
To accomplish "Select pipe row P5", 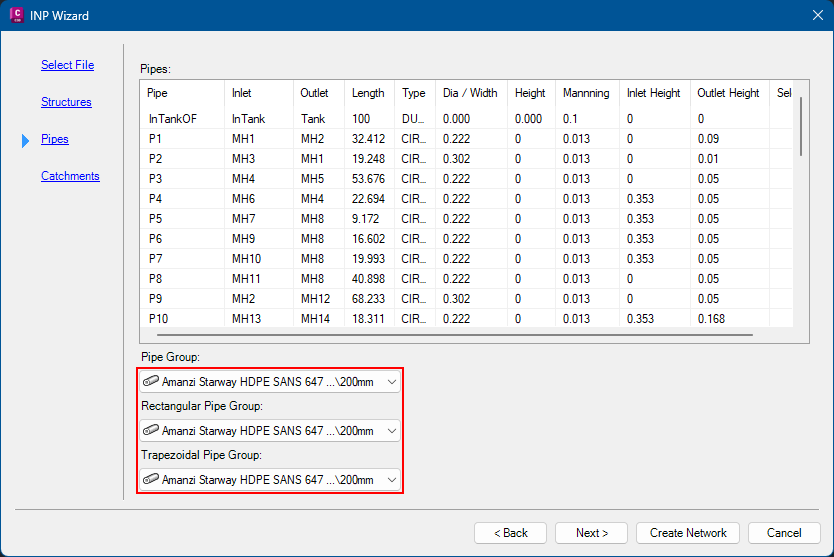I will (466, 219).
